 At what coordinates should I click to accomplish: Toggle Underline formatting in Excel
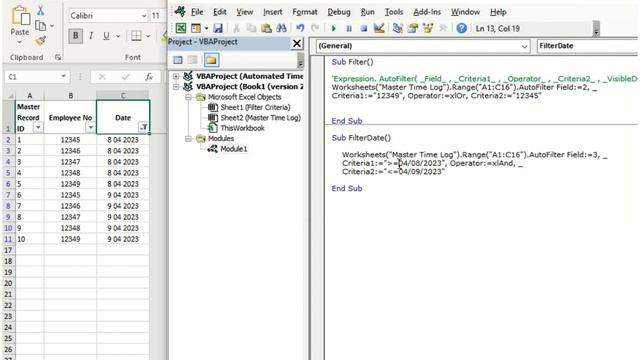[x=106, y=36]
